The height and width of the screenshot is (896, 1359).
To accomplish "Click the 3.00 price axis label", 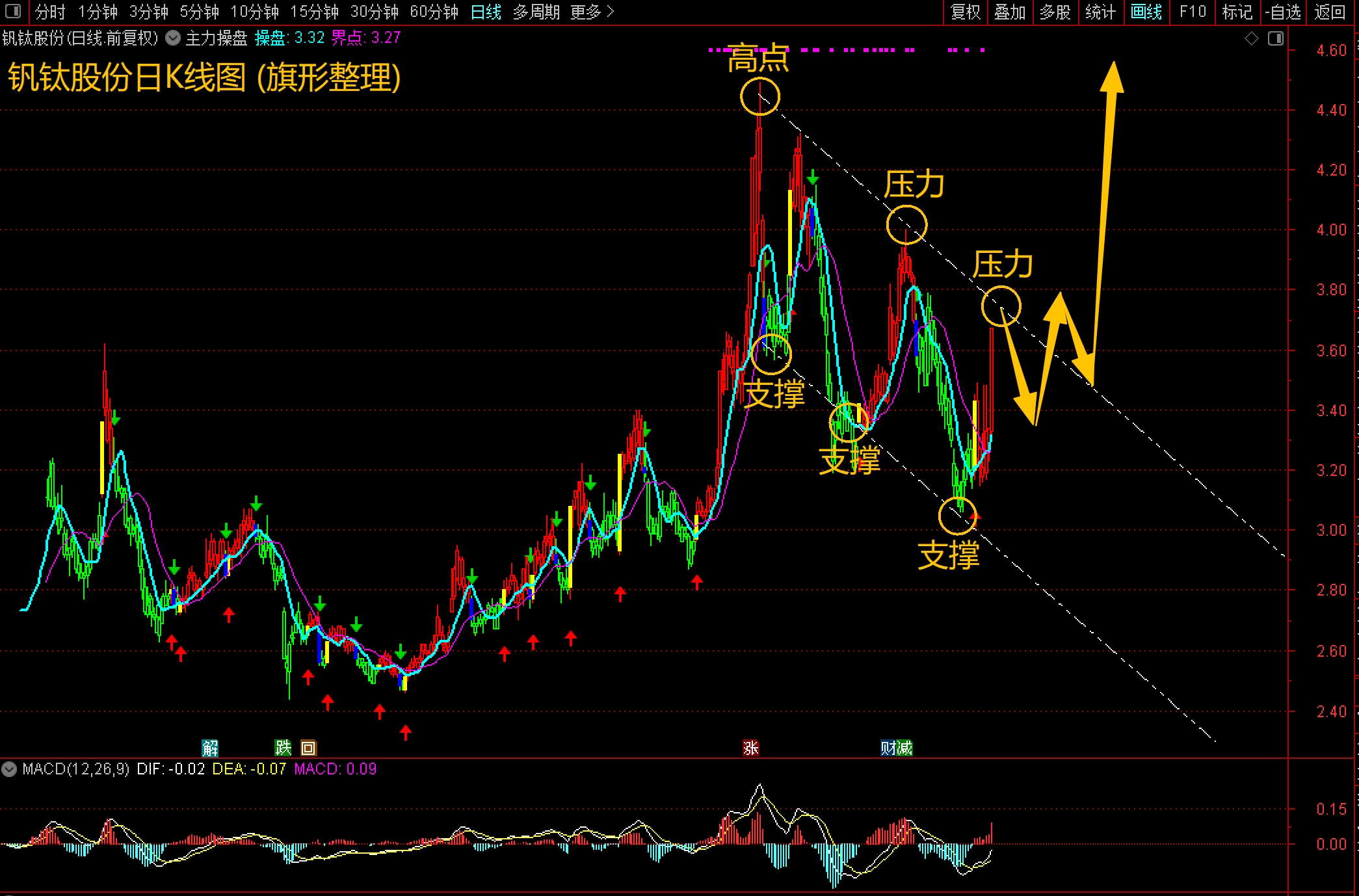I will (1331, 530).
